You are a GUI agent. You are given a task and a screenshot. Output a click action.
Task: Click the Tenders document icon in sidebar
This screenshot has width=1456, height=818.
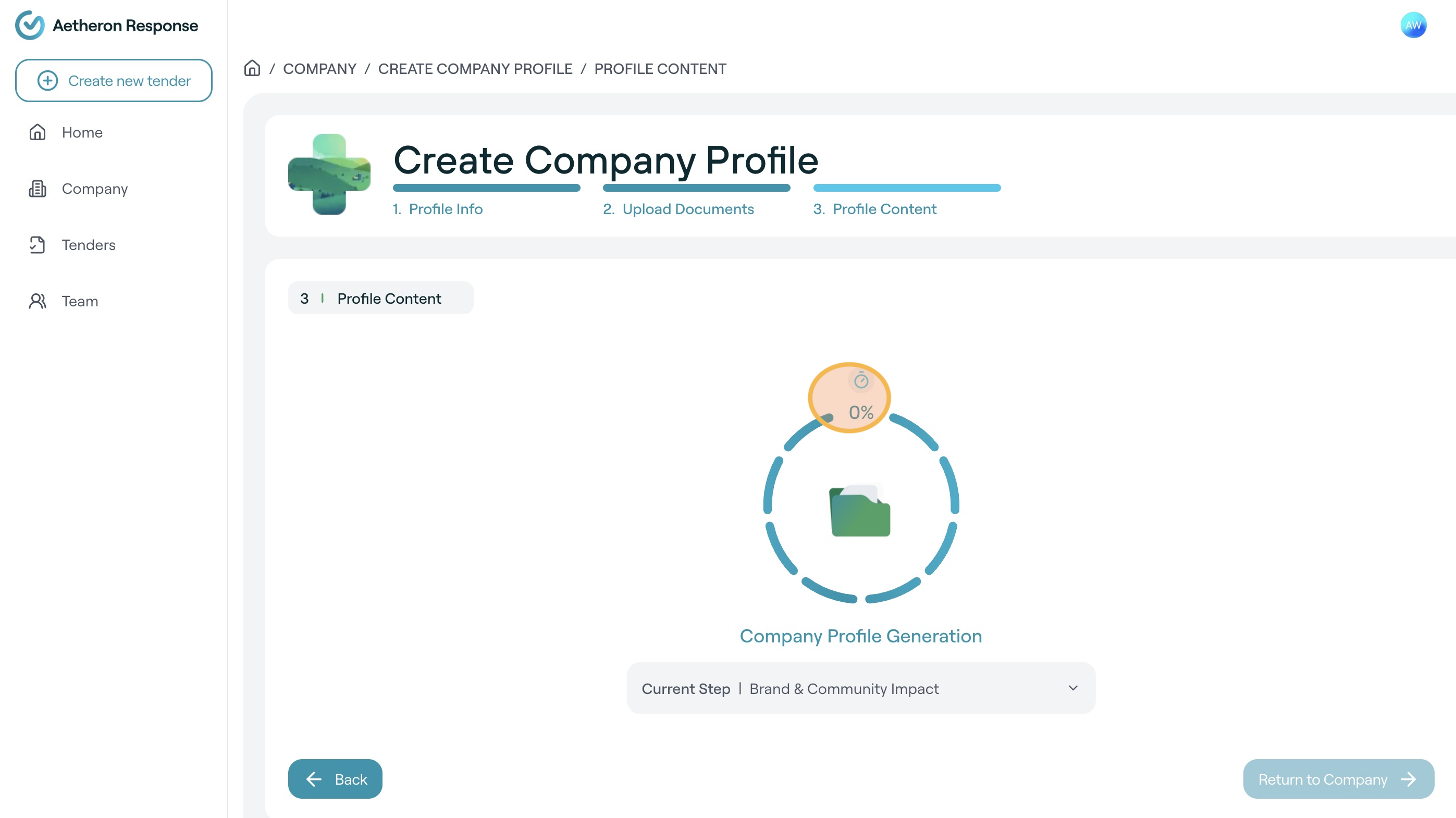(38, 244)
